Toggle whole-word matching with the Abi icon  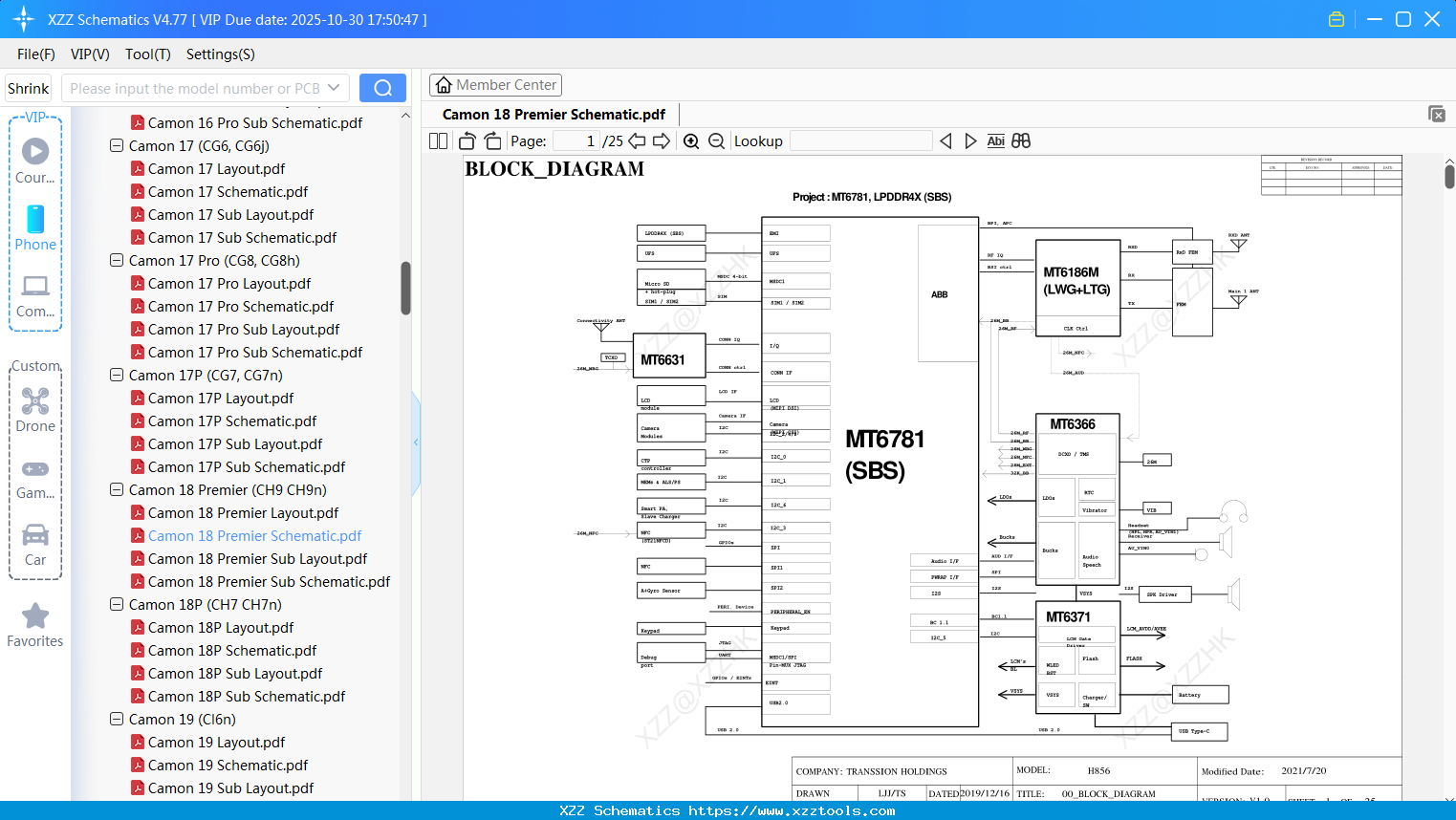[996, 140]
